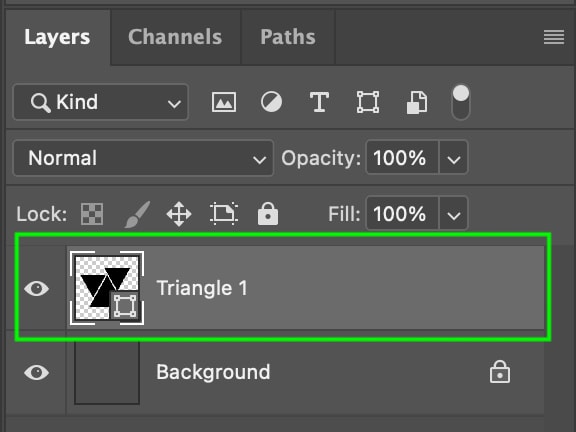This screenshot has height=432, width=576.
Task: Filter for adjustment layers icon
Action: (x=271, y=102)
